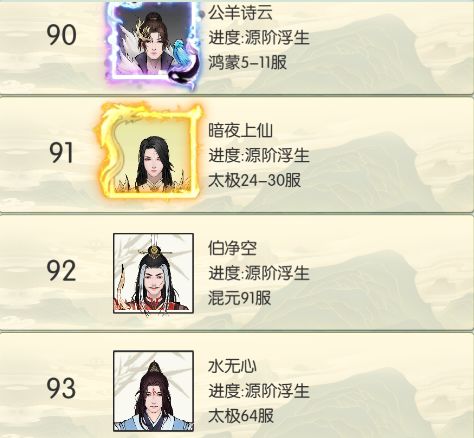Image resolution: width=474 pixels, height=438 pixels.
Task: Click server label 太极24-30服
Action: click(x=255, y=180)
